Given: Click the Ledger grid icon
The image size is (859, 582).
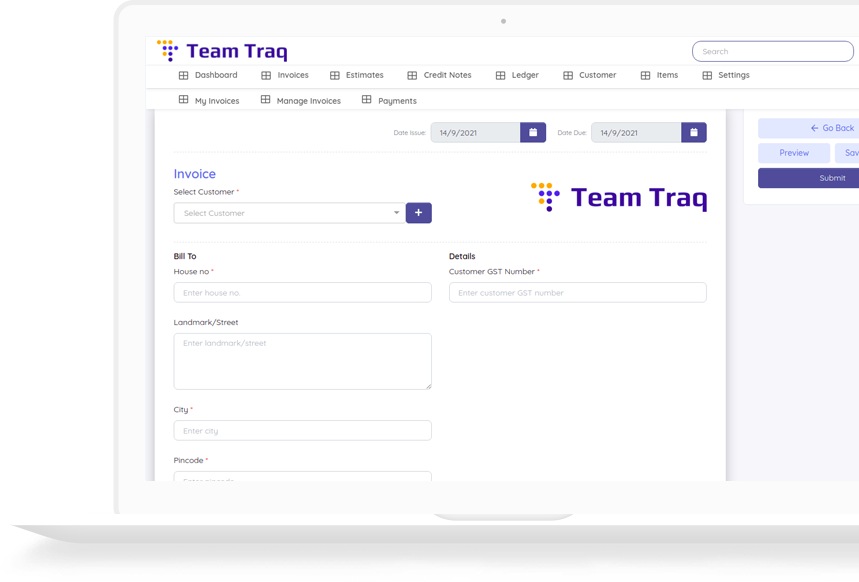Looking at the screenshot, I should pyautogui.click(x=500, y=75).
